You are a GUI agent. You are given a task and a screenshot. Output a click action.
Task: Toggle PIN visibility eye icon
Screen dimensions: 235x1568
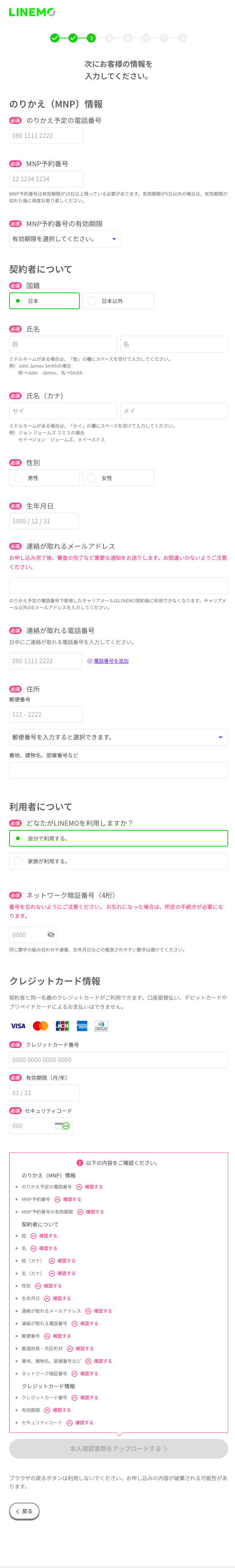(x=51, y=934)
